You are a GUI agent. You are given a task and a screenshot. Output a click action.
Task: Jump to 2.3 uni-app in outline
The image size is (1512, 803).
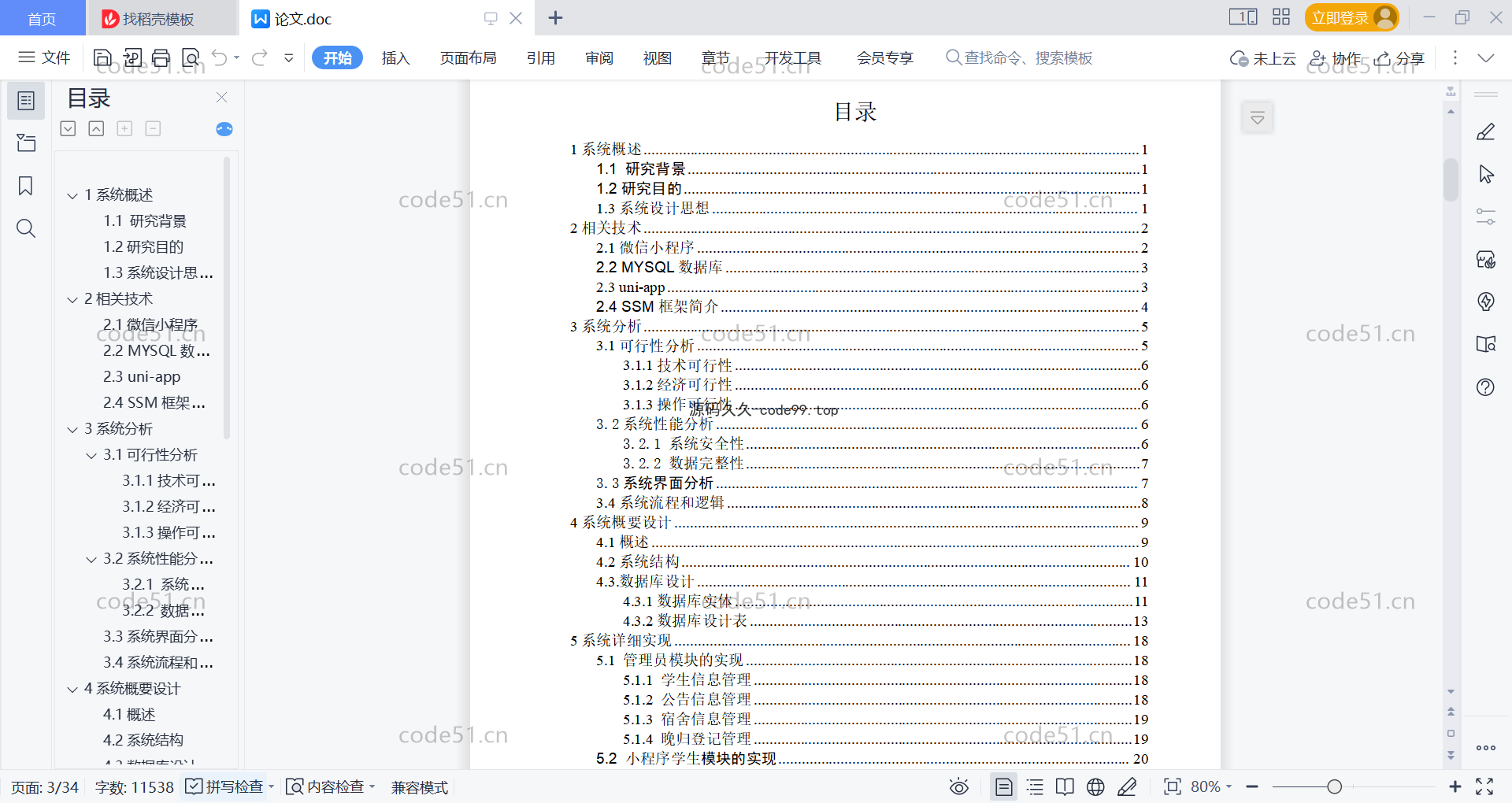pyautogui.click(x=142, y=377)
